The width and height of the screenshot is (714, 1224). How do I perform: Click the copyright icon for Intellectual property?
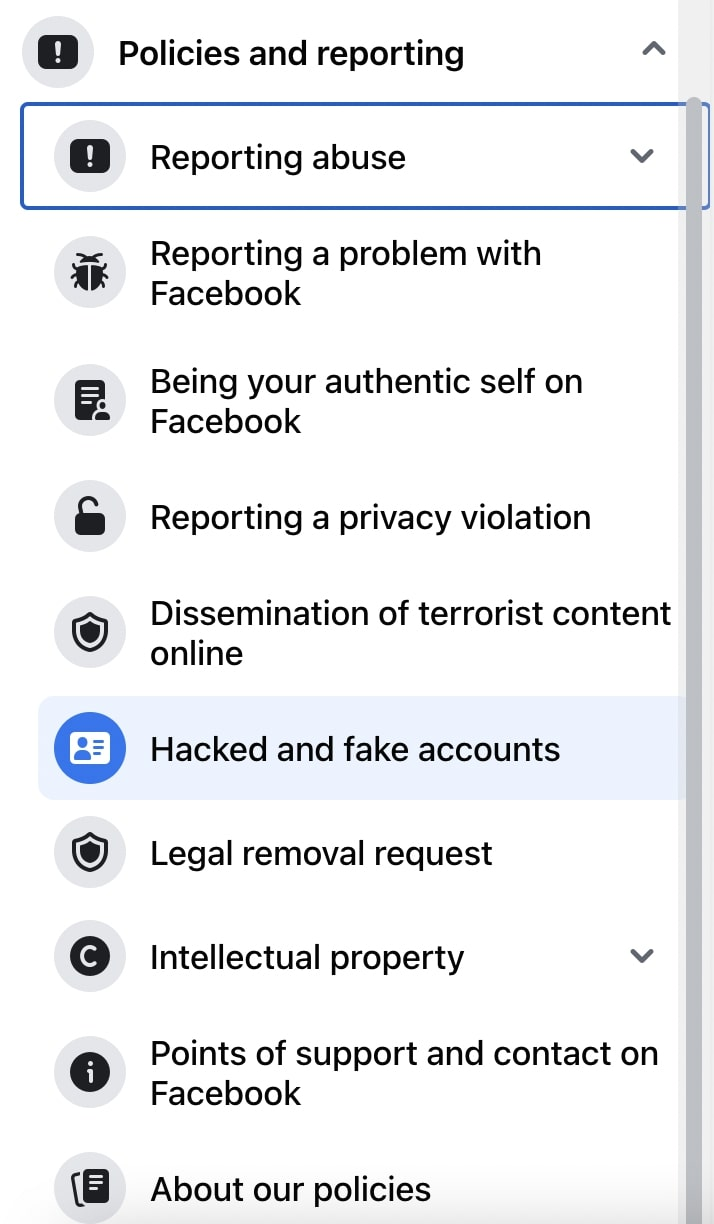coord(89,956)
